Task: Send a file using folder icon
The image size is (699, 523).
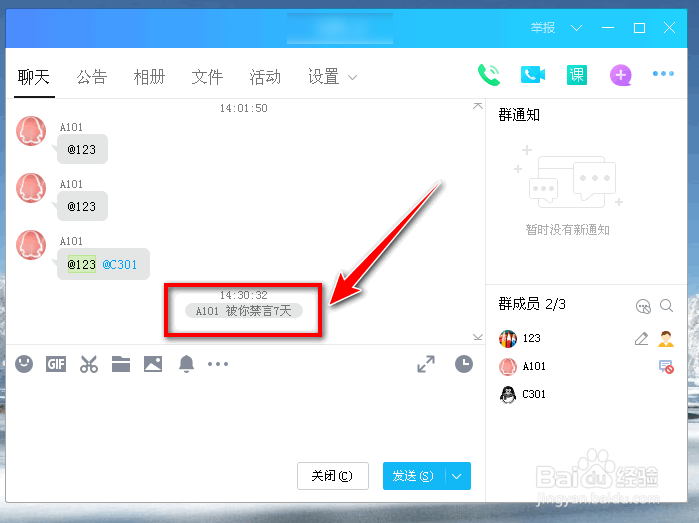Action: pos(121,364)
